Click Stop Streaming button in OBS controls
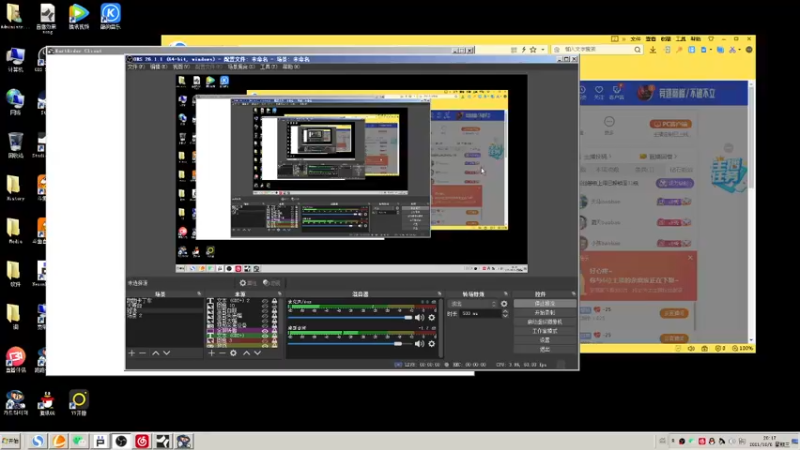Screen dimensions: 800x450 pyautogui.click(x=545, y=304)
